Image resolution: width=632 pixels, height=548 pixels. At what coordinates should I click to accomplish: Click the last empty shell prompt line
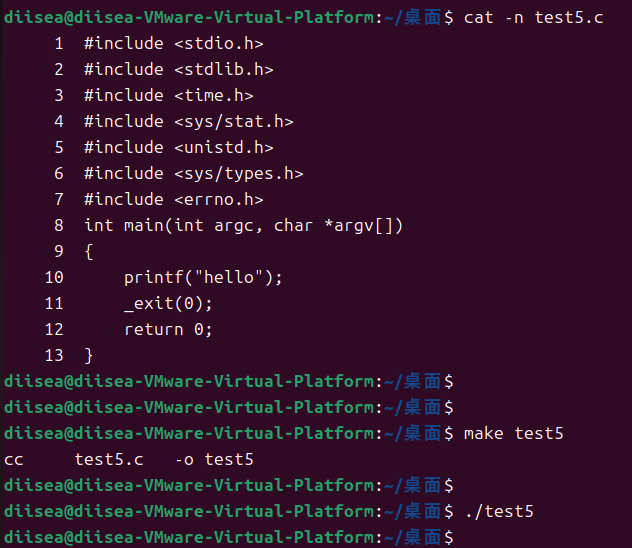(x=229, y=538)
